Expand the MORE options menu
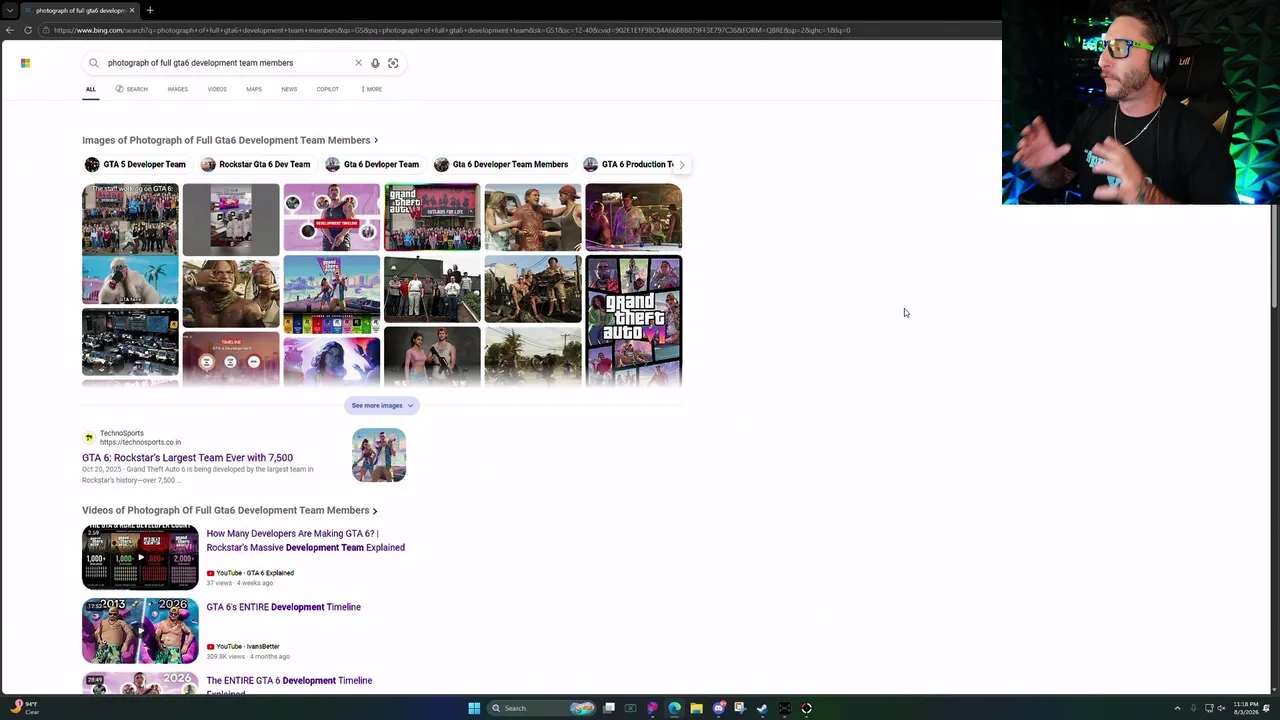This screenshot has width=1280, height=720. click(x=372, y=89)
